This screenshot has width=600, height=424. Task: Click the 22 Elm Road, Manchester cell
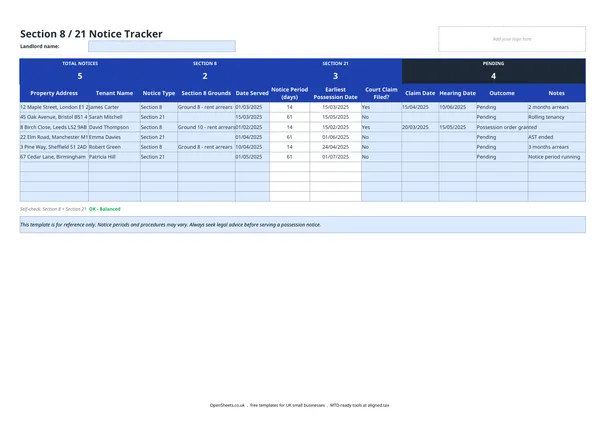click(54, 137)
